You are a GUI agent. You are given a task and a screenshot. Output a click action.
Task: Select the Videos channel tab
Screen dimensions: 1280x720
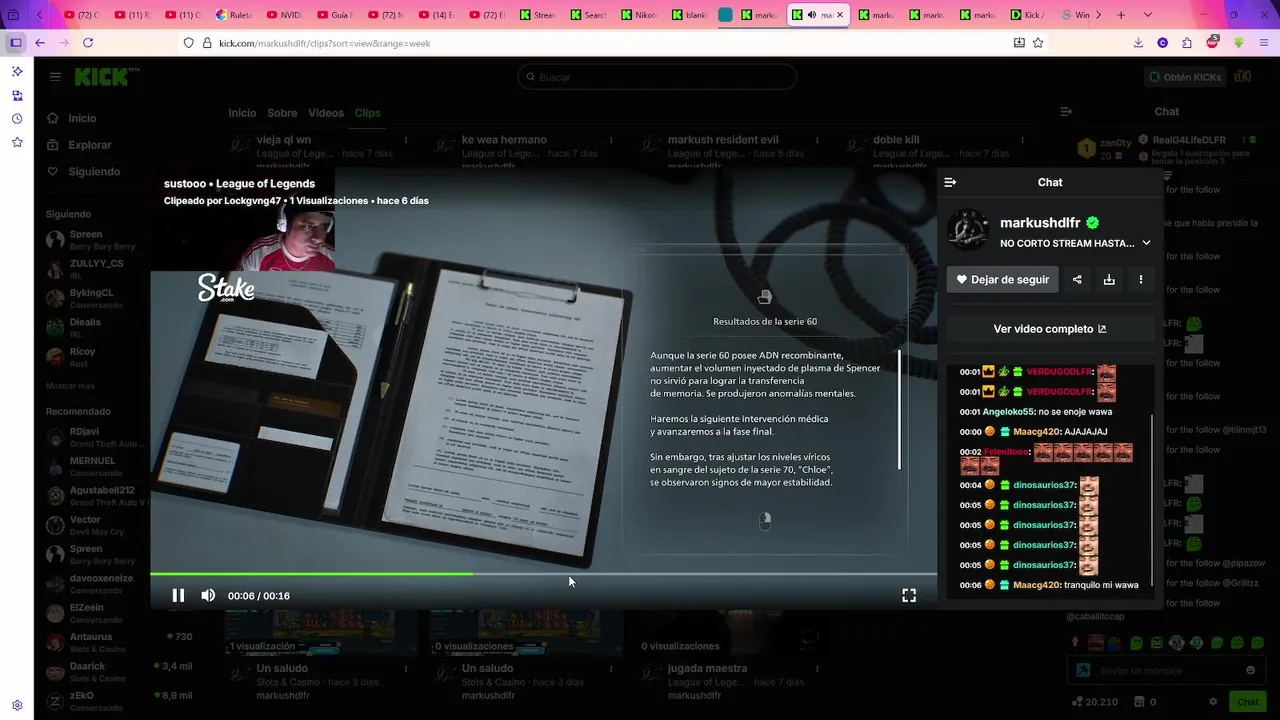pos(326,113)
